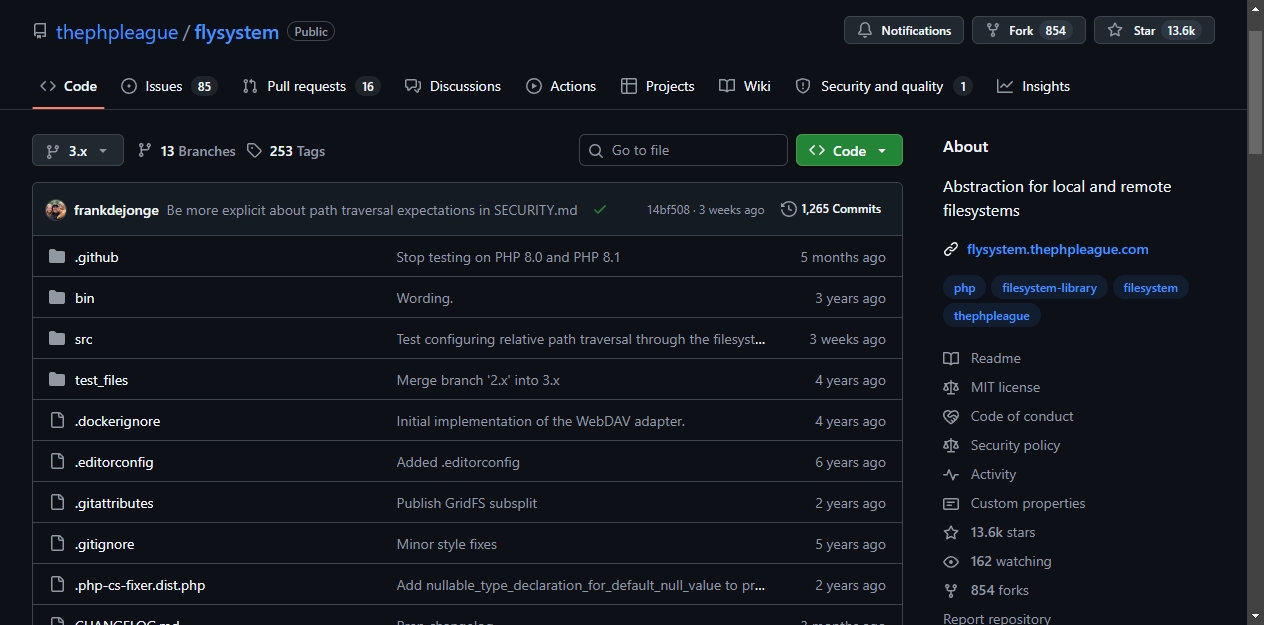The height and width of the screenshot is (625, 1264).
Task: Open the .github folder
Action: 96,257
